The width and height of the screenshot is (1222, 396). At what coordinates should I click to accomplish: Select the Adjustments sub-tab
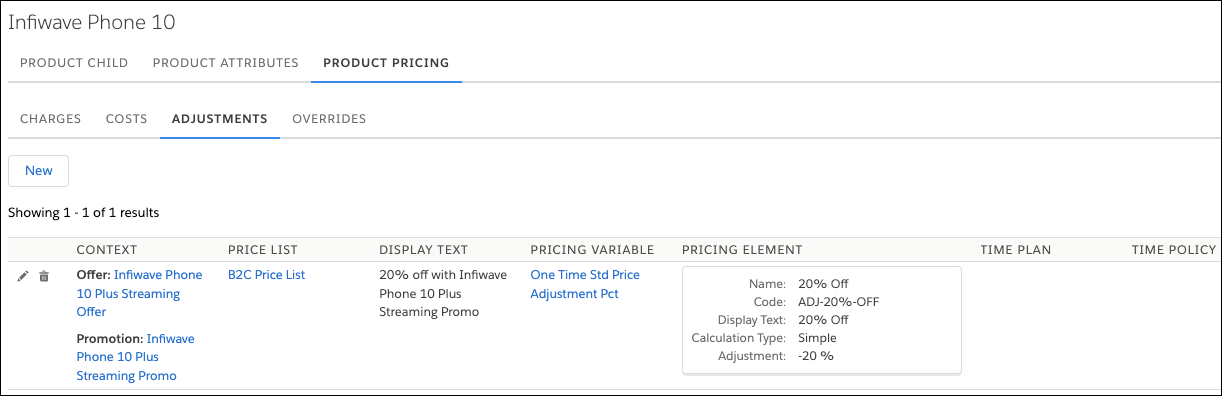[x=220, y=119]
